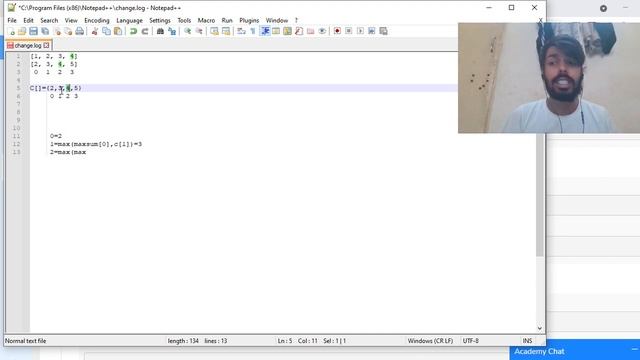Click line 11 text '0=2'

[x=56, y=136]
